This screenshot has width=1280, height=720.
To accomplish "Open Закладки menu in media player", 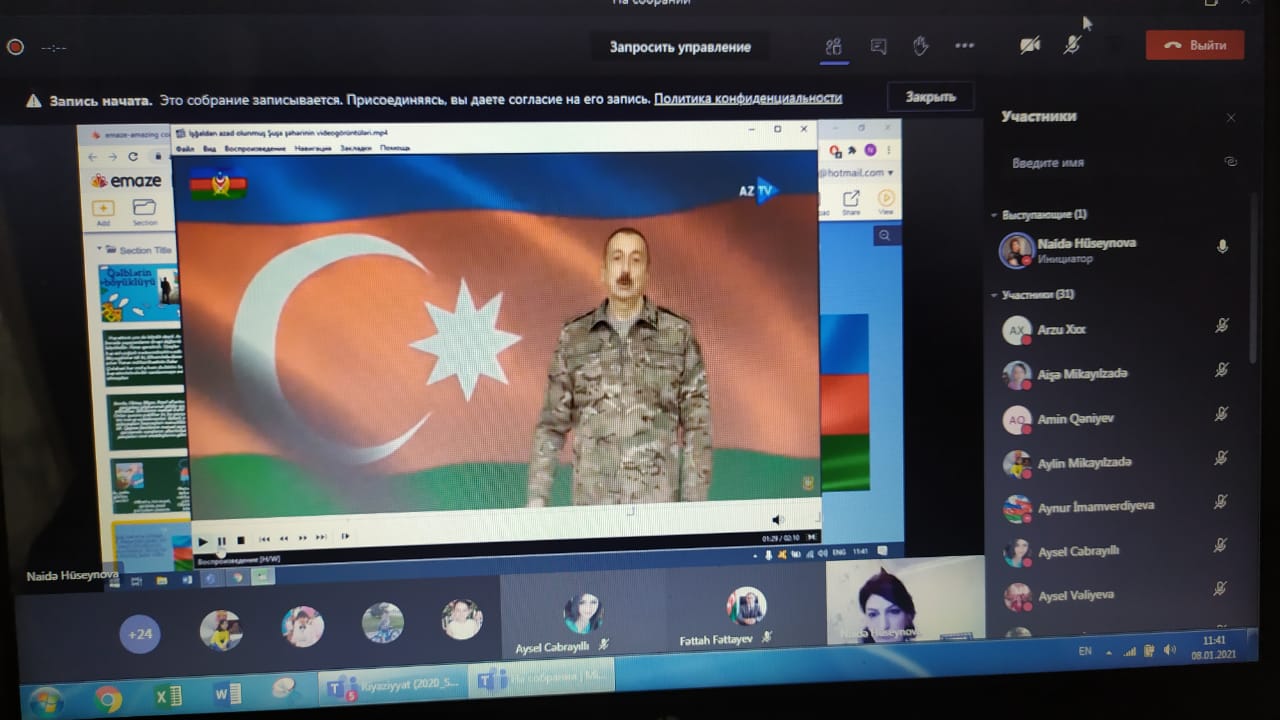I will coord(356,148).
